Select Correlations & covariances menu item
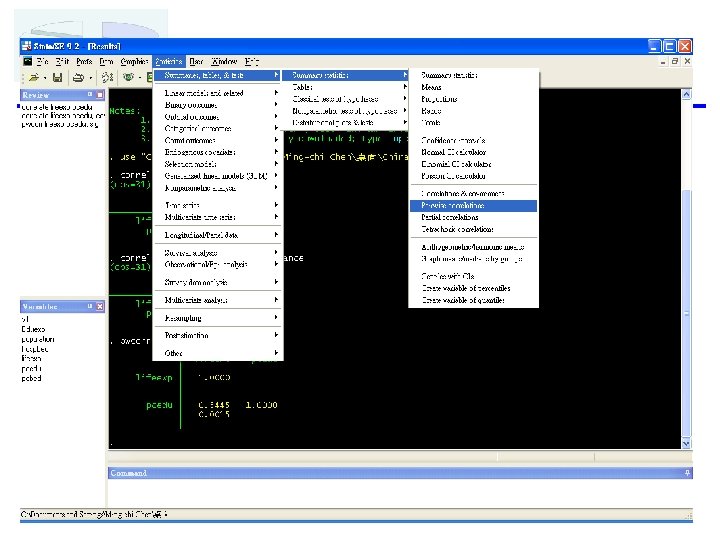 coord(473,193)
